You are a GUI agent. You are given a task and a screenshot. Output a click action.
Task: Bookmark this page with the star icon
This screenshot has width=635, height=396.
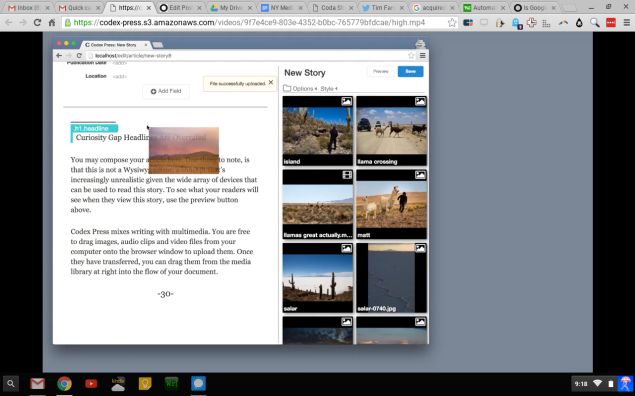[452, 23]
